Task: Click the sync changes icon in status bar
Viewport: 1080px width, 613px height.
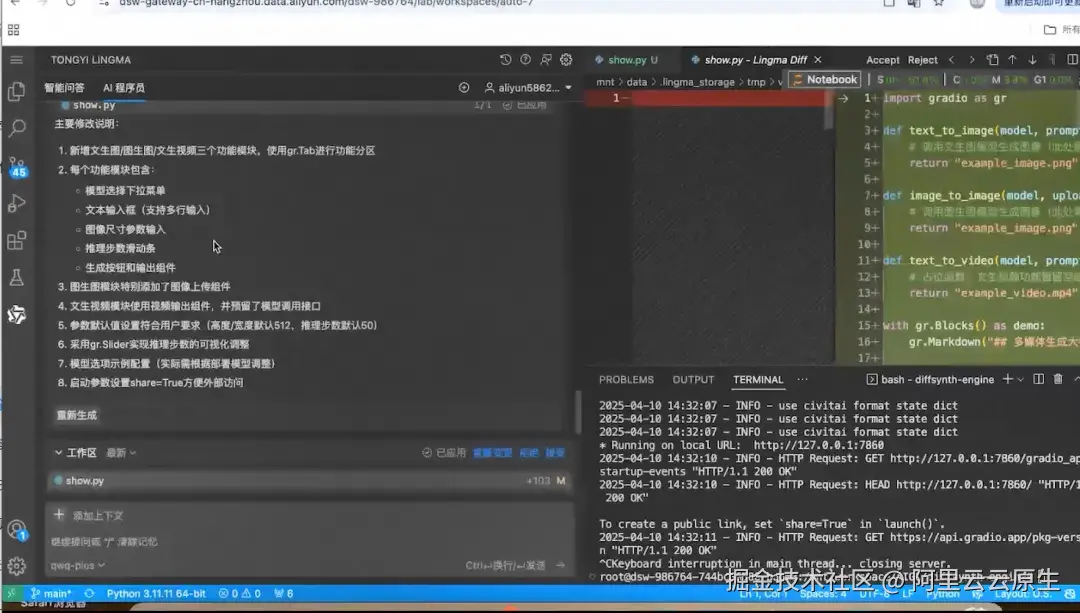Action: [90, 594]
